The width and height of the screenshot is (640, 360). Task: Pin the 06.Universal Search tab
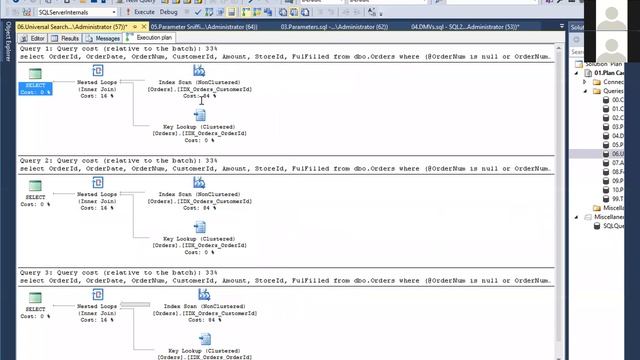135,27
